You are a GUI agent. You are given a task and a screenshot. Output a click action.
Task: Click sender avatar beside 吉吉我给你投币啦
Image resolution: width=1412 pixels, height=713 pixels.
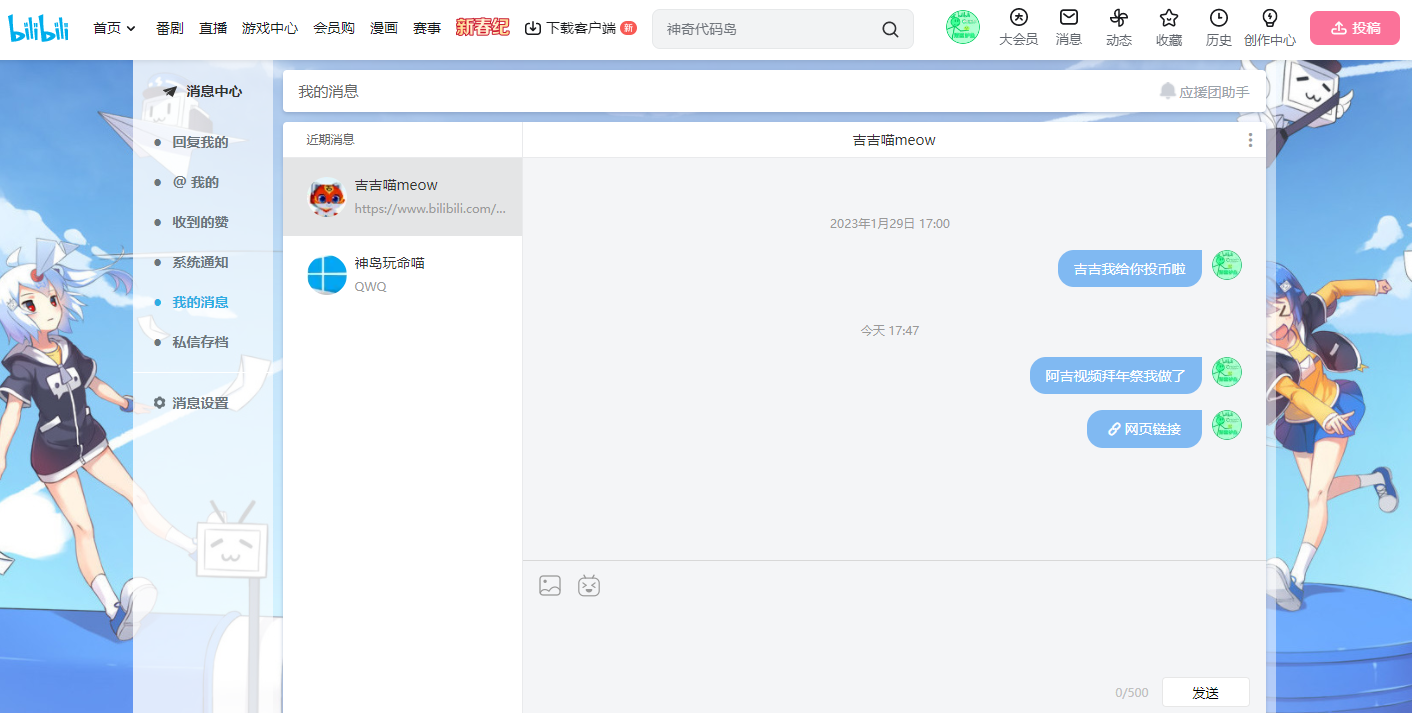[x=1227, y=265]
